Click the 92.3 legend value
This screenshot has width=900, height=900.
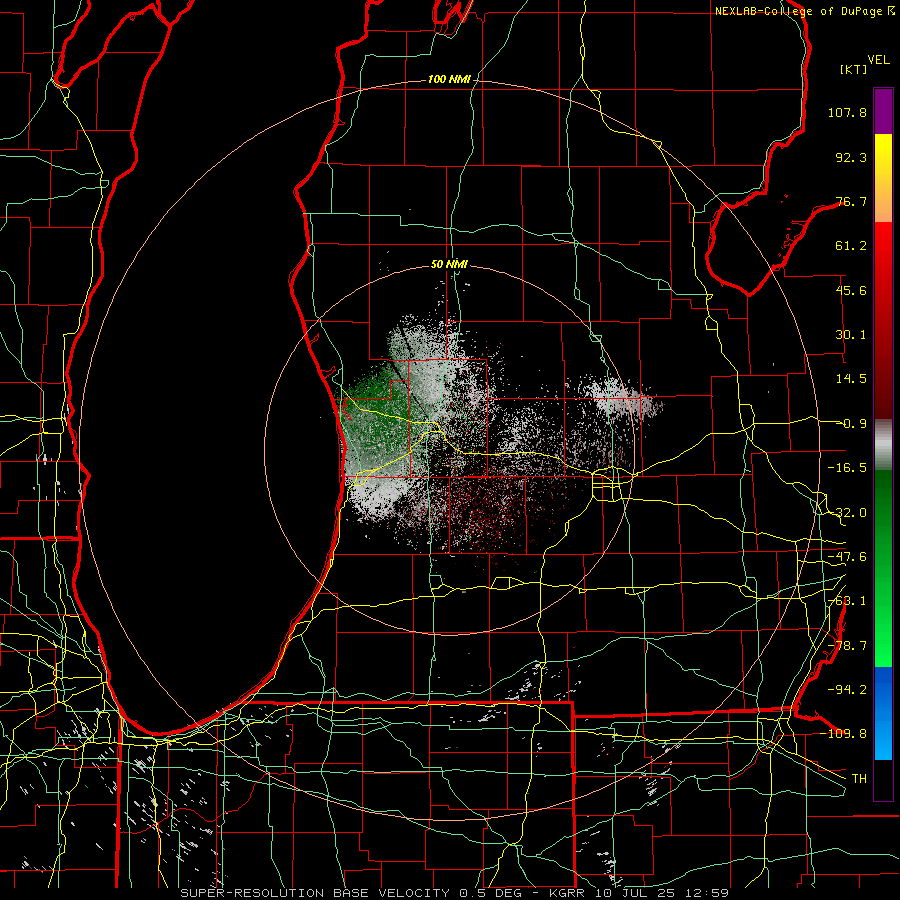(x=851, y=157)
